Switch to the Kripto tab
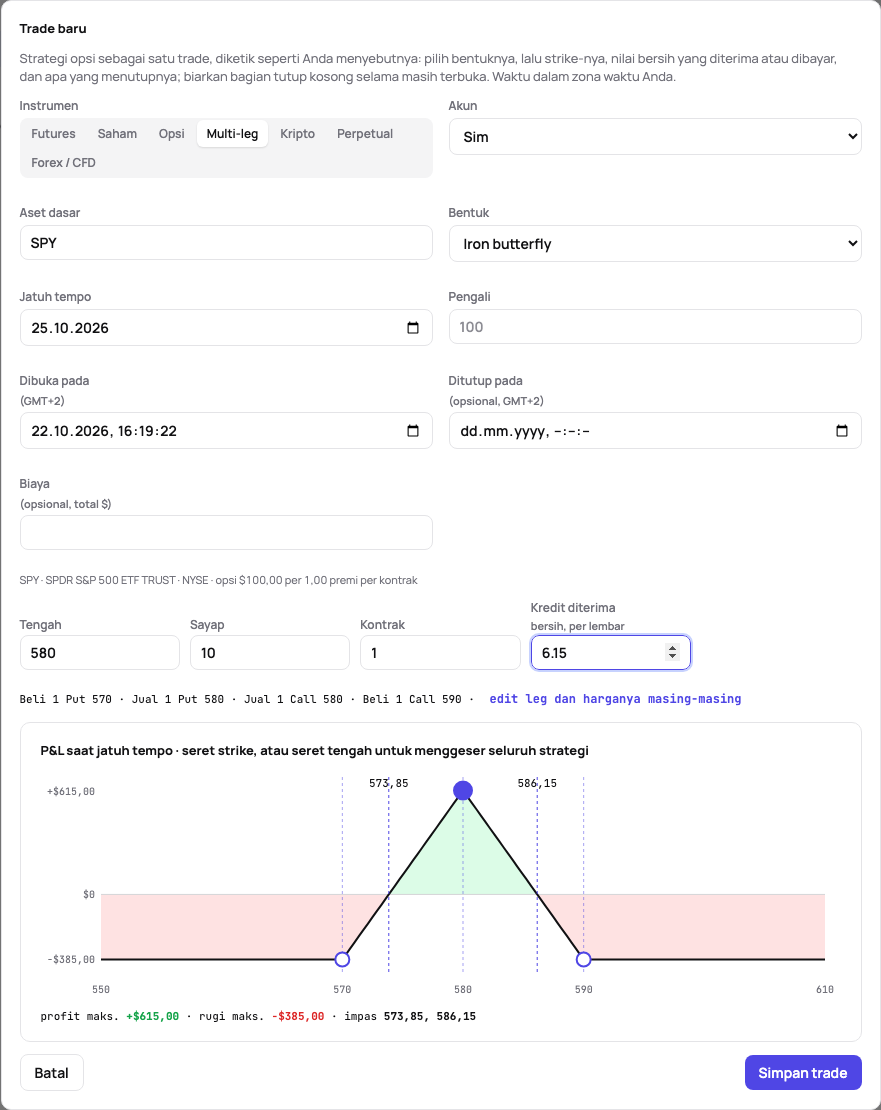 tap(297, 134)
